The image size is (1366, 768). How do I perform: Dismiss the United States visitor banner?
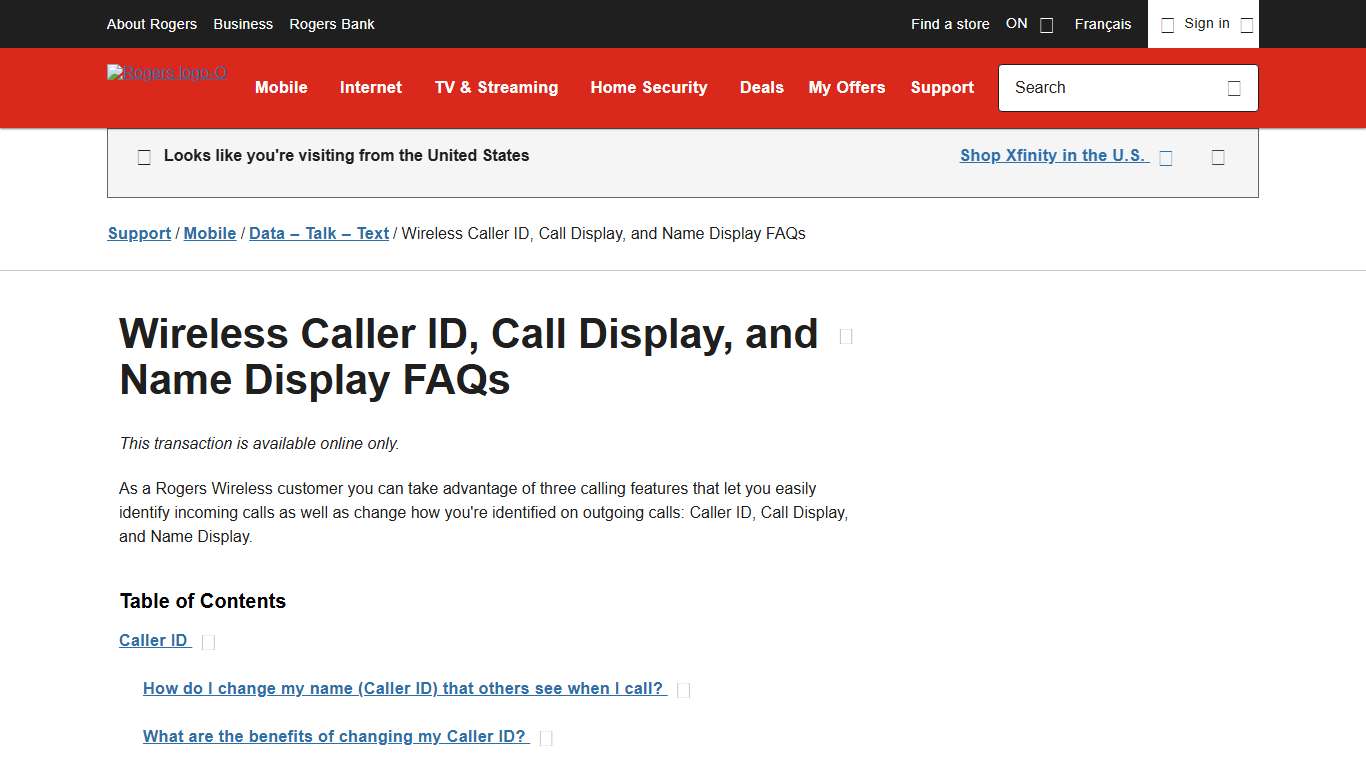point(1218,157)
